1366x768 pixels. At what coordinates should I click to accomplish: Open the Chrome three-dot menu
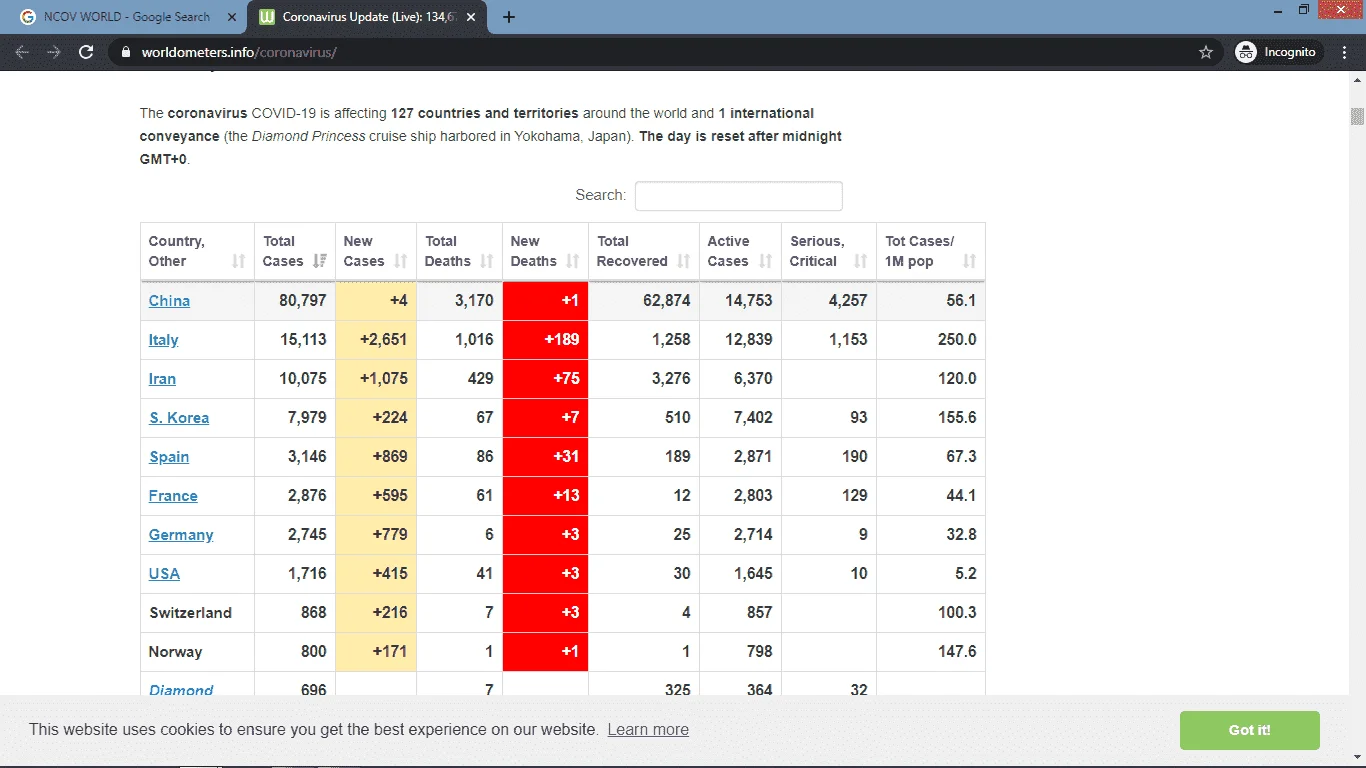point(1346,52)
